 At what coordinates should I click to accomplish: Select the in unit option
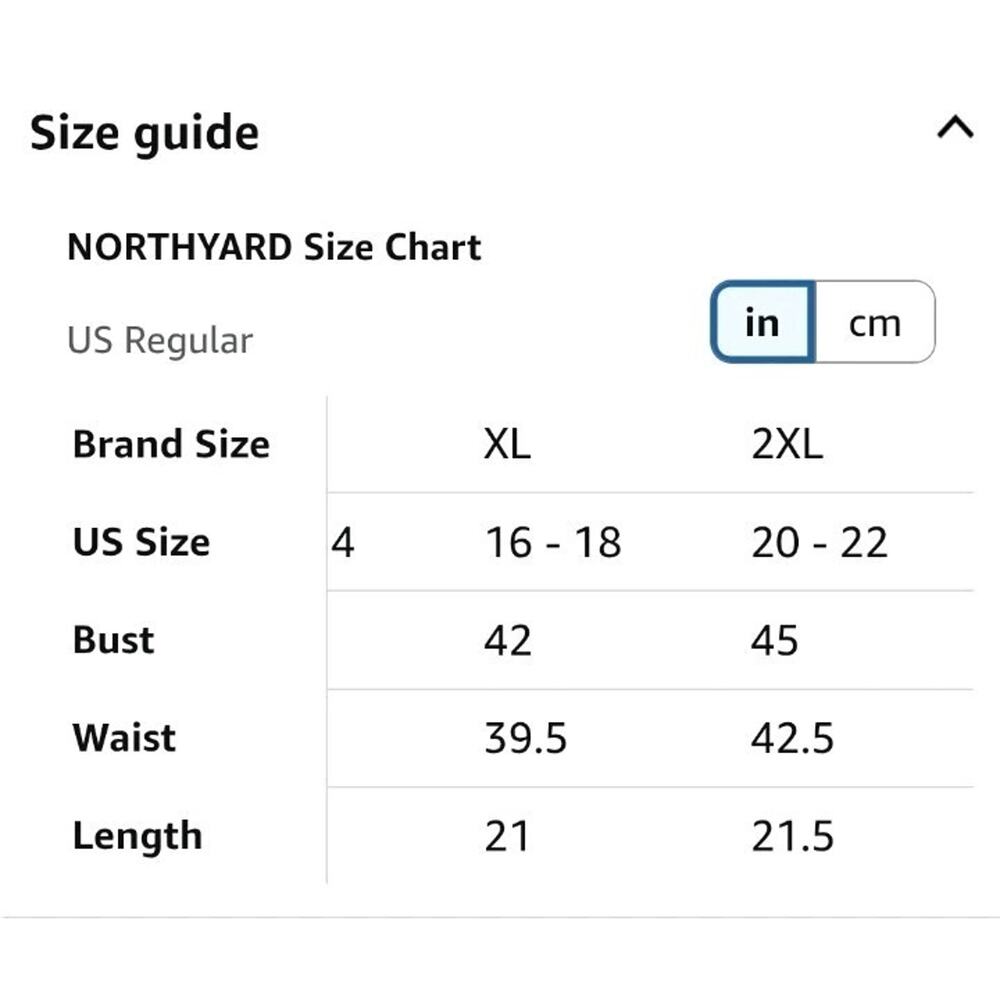pyautogui.click(x=762, y=322)
